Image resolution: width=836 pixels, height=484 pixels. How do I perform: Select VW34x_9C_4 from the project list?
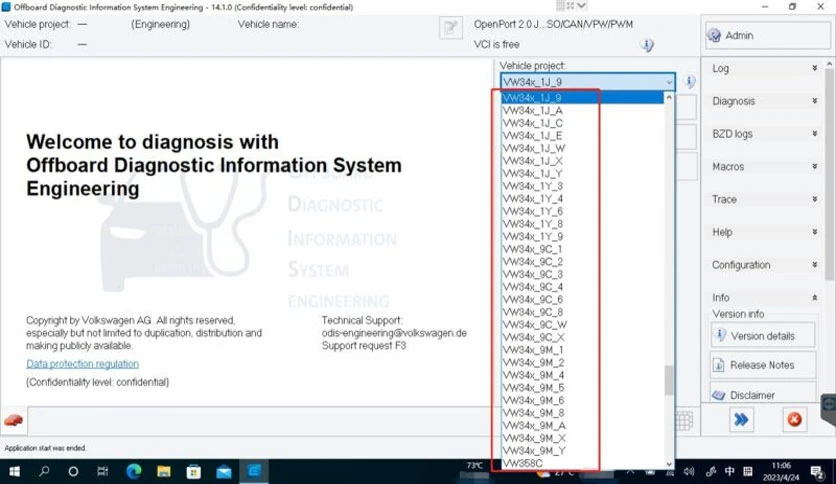[582, 287]
